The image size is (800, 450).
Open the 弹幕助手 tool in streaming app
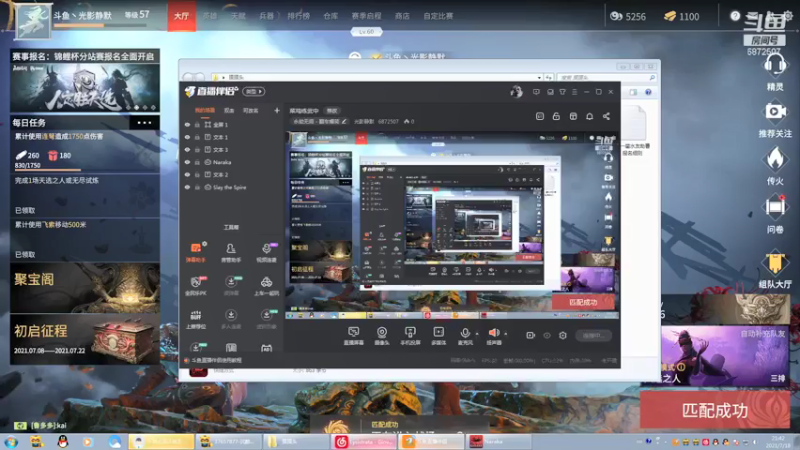[x=196, y=252]
